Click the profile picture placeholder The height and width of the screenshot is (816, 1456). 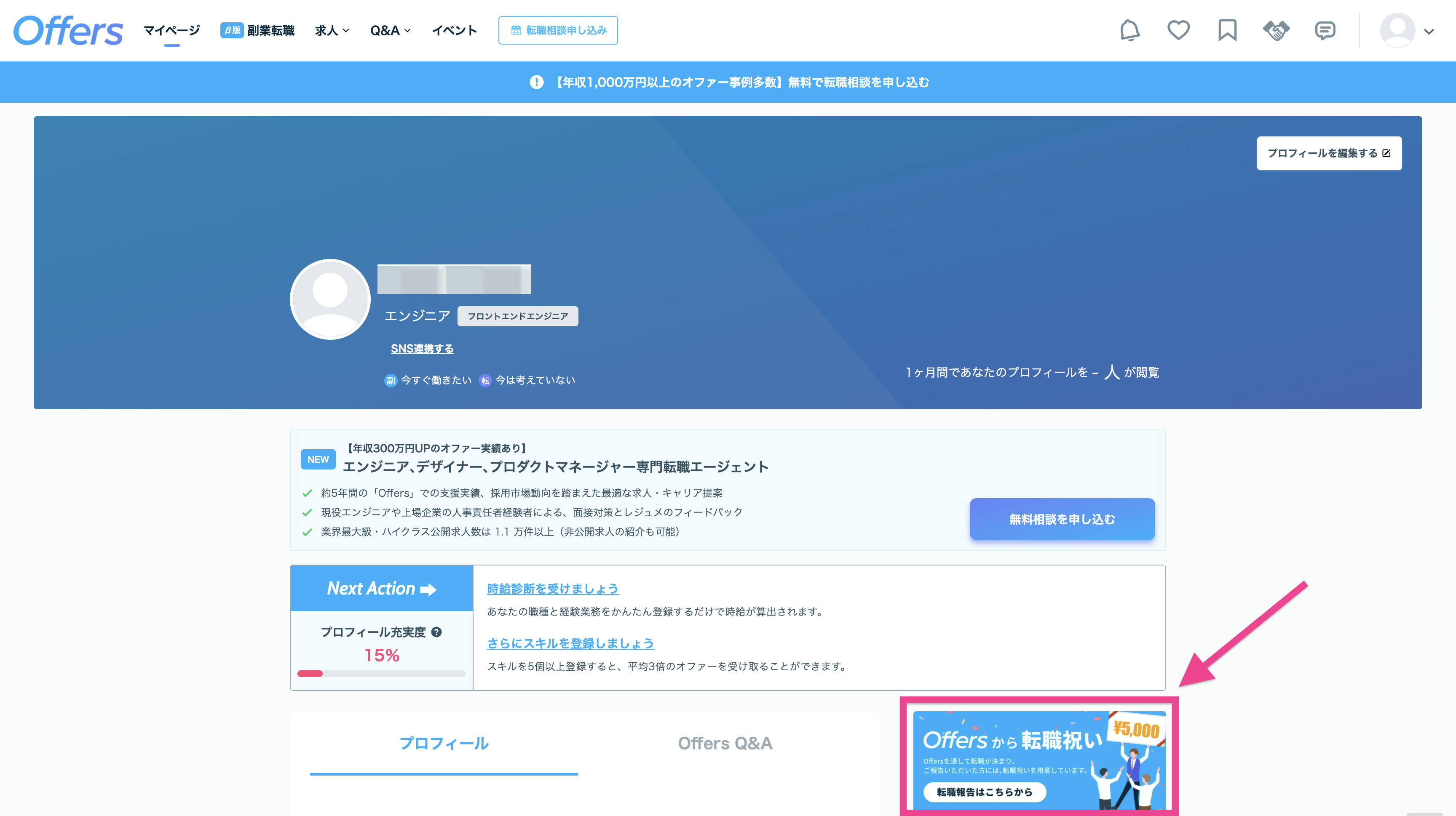(x=330, y=299)
